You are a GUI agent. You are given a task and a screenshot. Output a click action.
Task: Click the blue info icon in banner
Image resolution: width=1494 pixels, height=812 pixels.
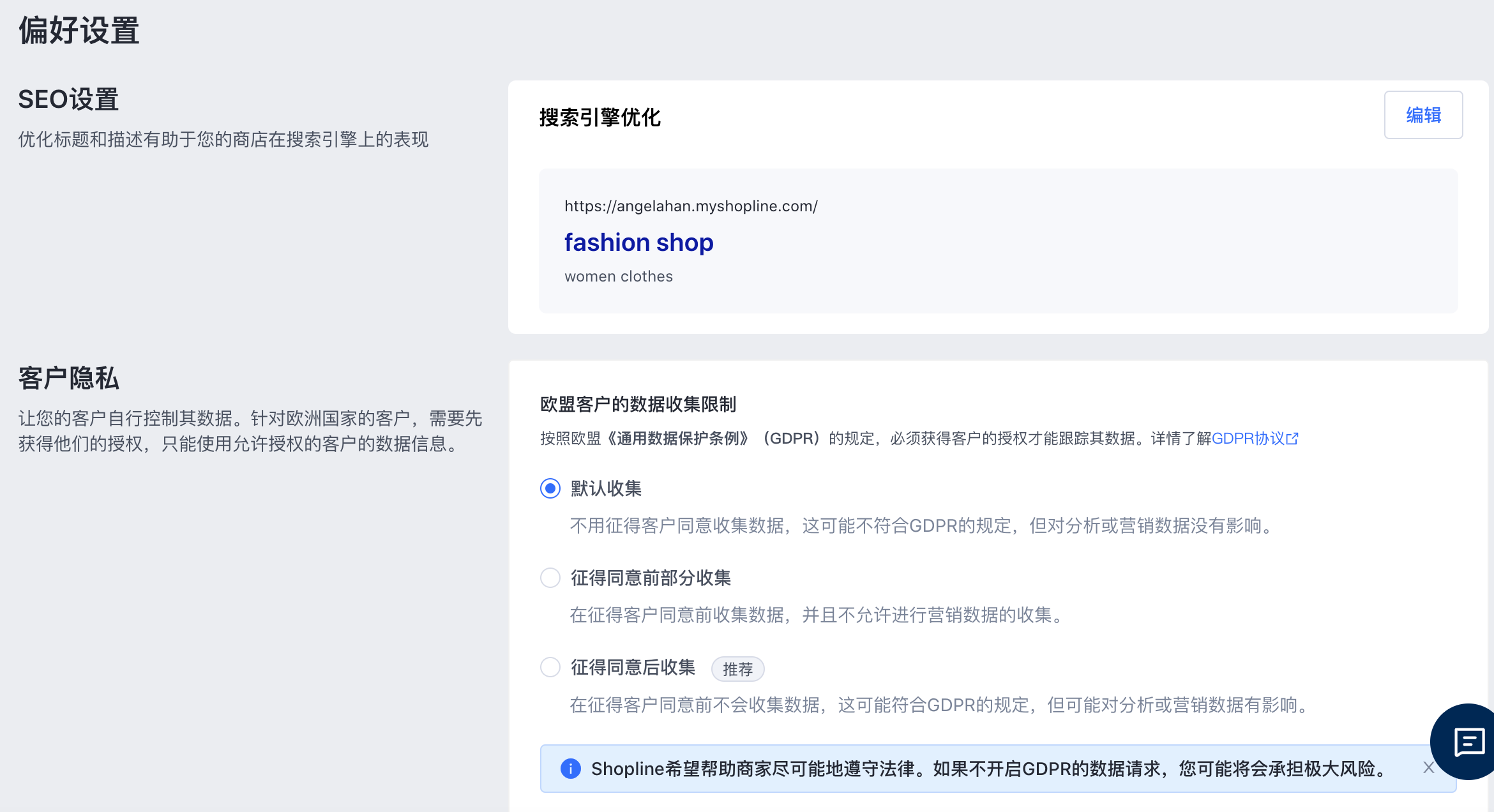click(x=570, y=769)
